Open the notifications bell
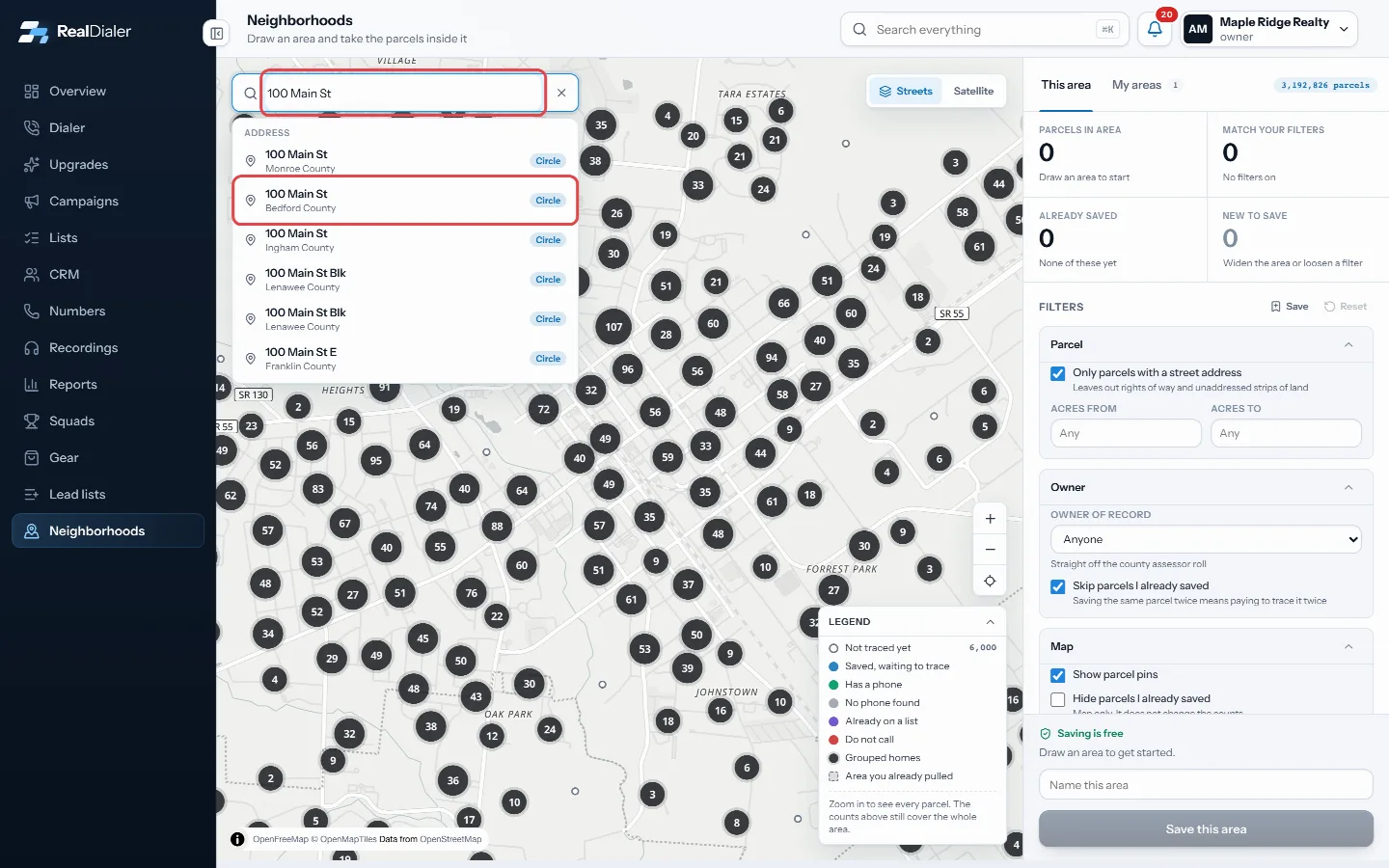Image resolution: width=1389 pixels, height=868 pixels. pos(1155,29)
